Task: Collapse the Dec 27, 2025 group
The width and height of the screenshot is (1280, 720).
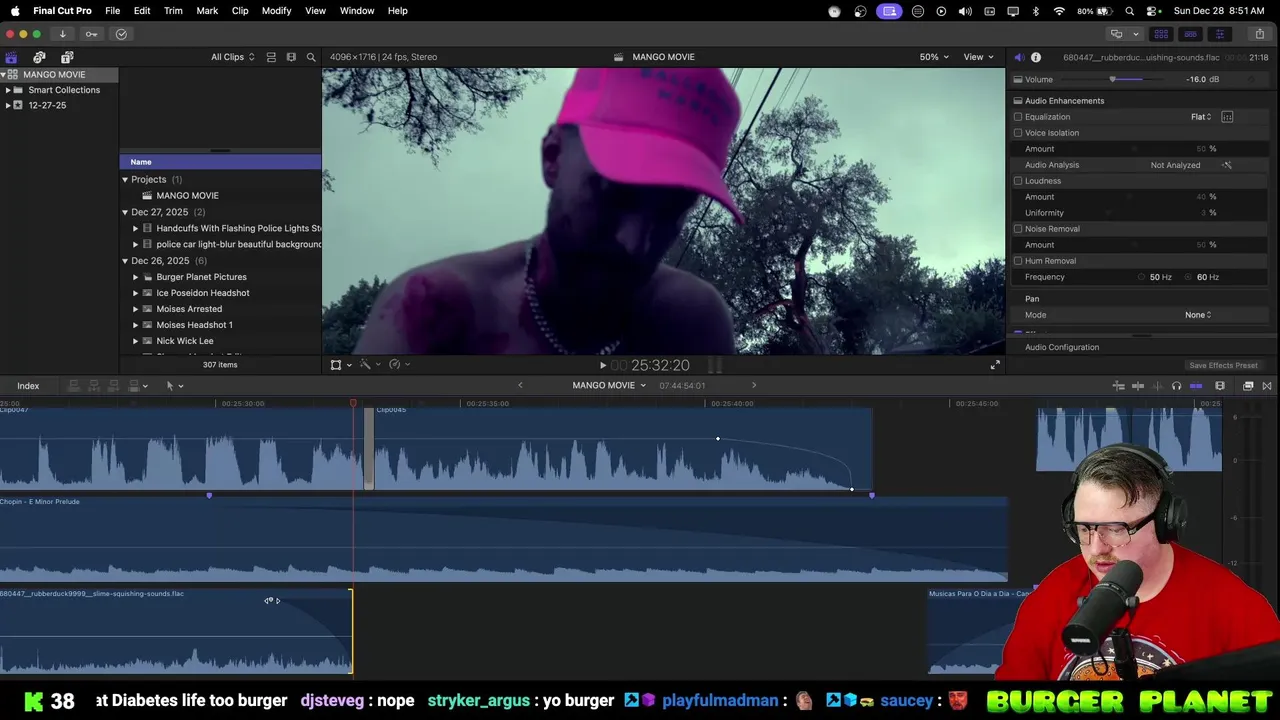Action: 125,212
